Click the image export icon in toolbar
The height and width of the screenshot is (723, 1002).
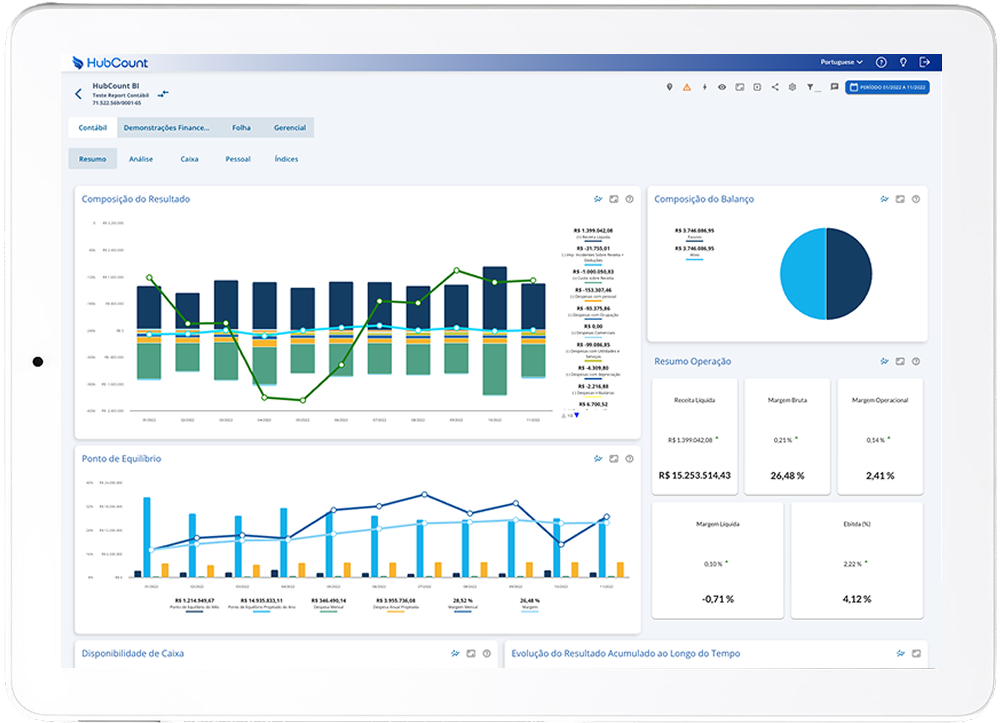click(739, 87)
